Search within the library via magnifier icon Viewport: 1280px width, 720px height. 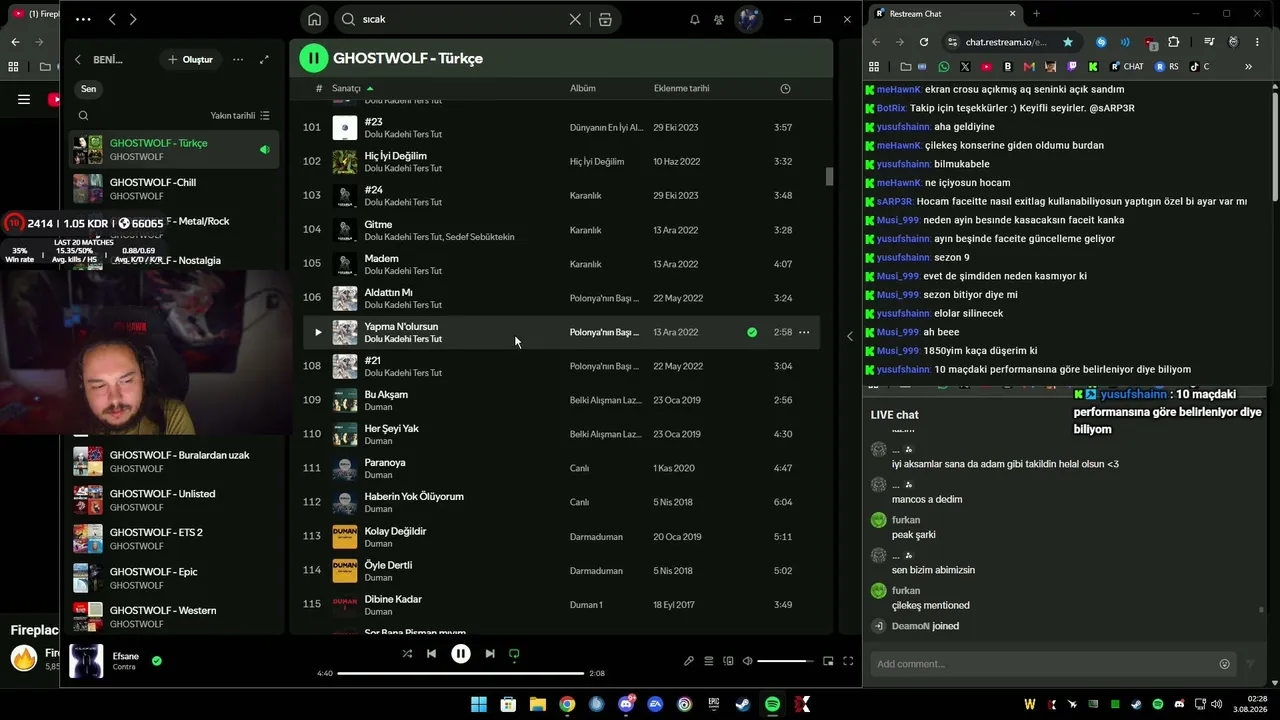(x=83, y=116)
